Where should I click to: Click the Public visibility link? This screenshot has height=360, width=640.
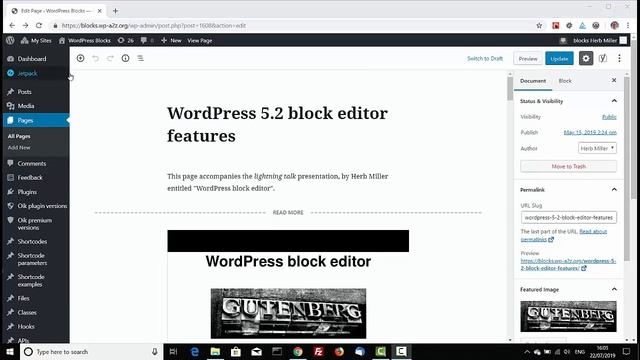click(x=609, y=117)
